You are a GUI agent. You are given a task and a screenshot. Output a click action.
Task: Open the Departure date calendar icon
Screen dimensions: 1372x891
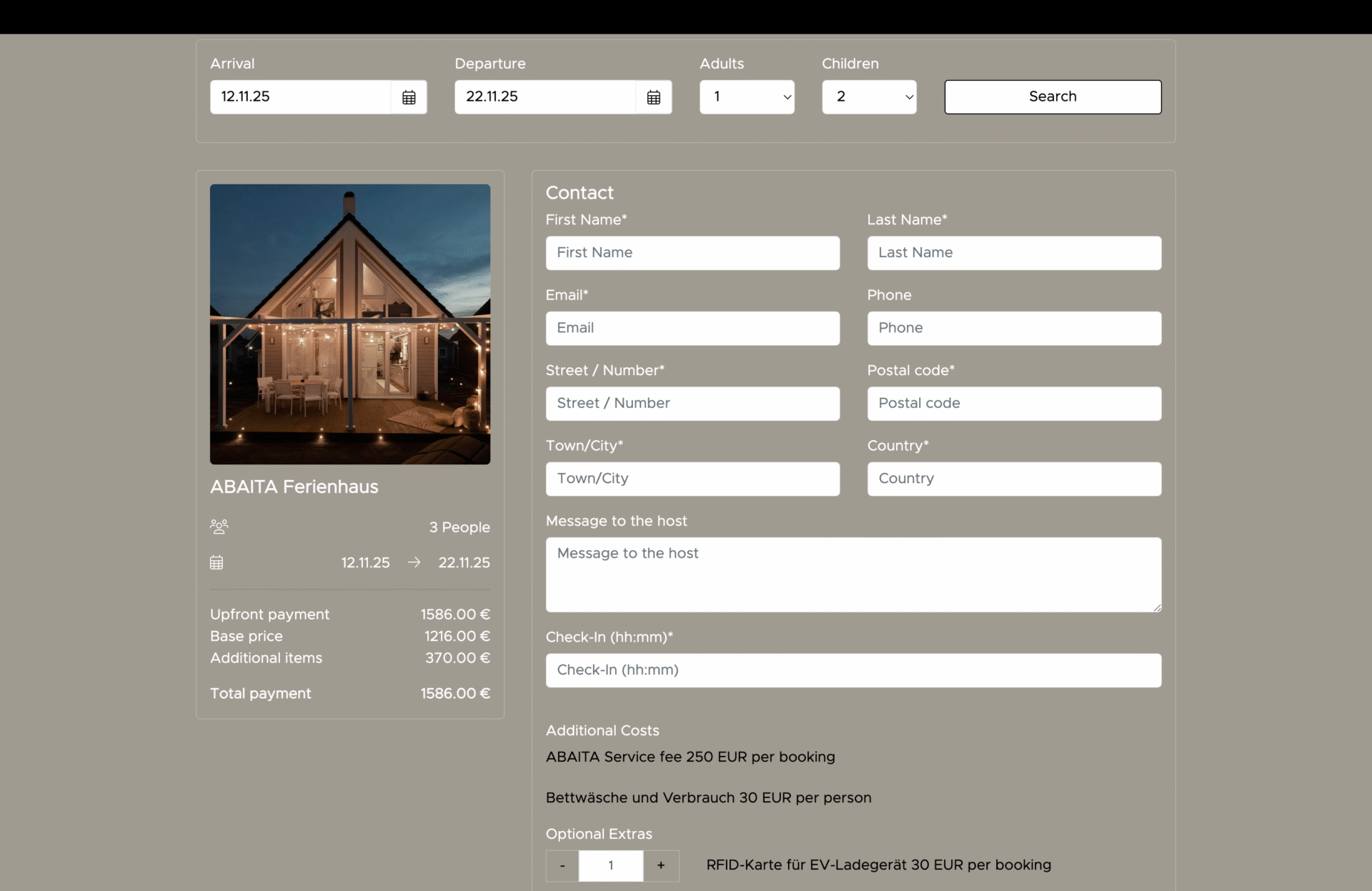[x=653, y=97]
